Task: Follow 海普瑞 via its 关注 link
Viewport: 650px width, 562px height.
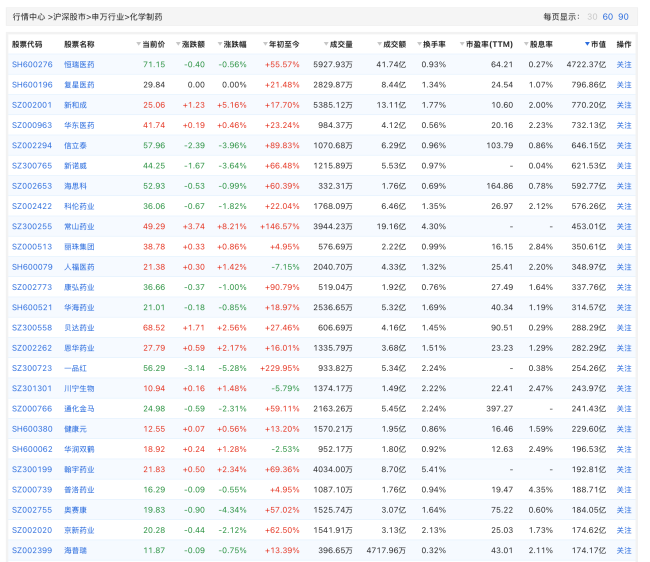Action: pos(624,550)
